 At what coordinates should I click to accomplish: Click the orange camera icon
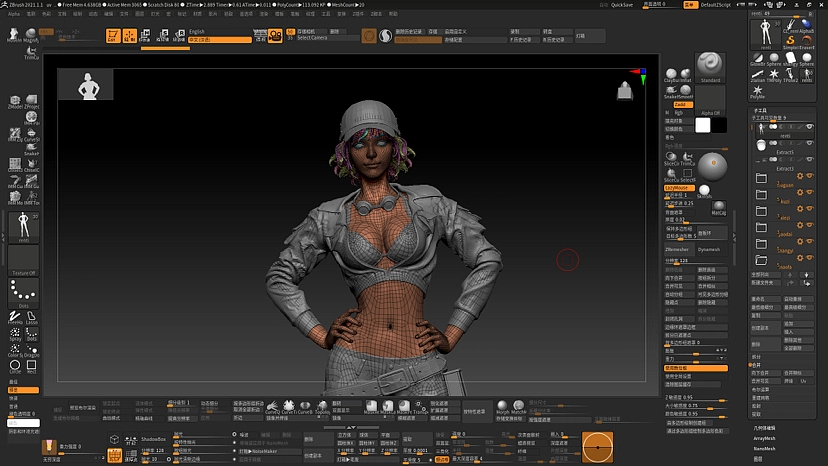275,35
